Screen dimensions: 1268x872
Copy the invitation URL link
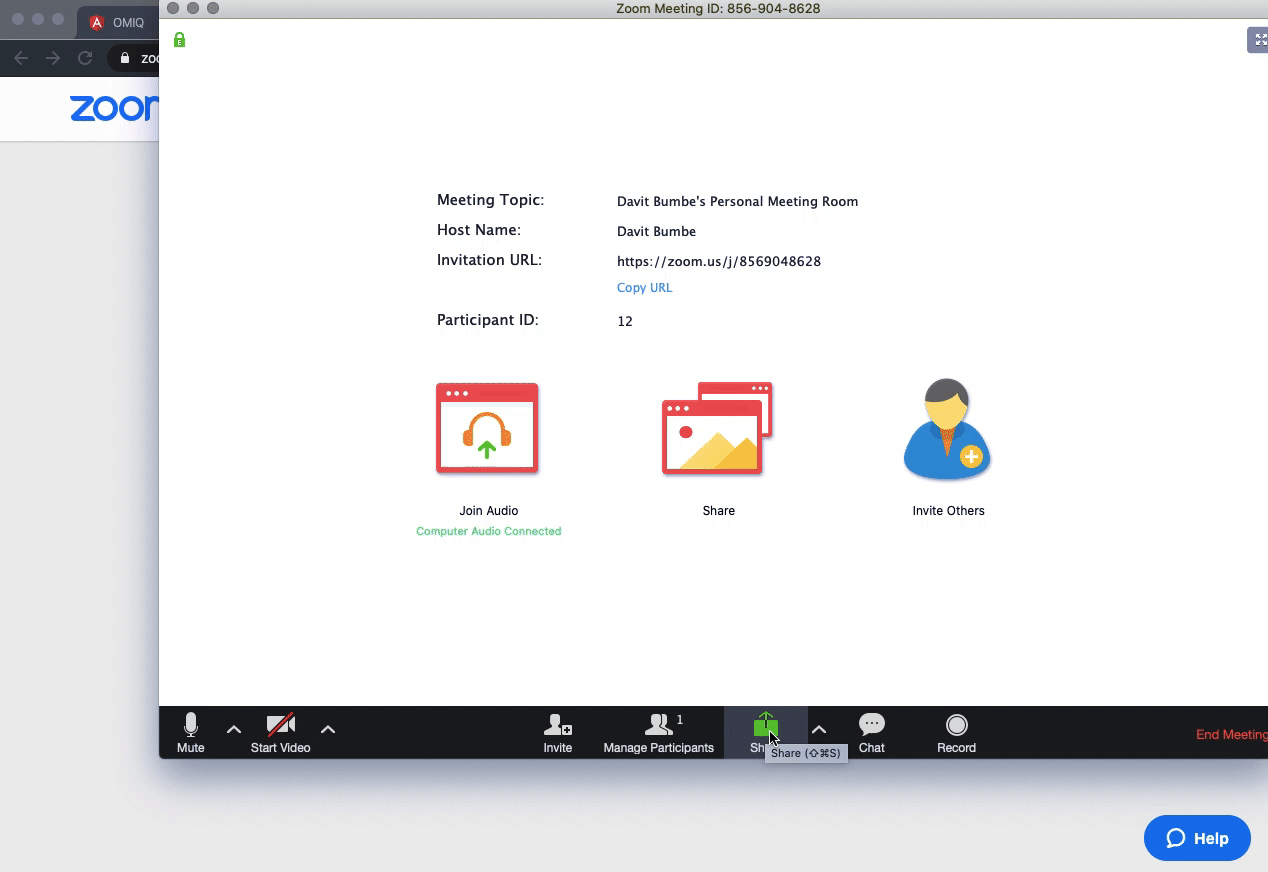[644, 287]
